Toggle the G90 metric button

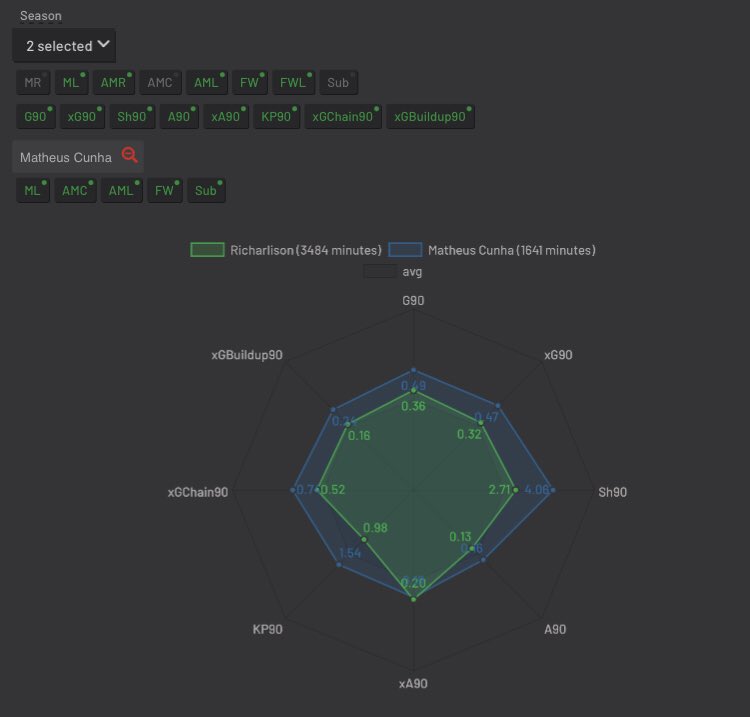click(x=36, y=117)
